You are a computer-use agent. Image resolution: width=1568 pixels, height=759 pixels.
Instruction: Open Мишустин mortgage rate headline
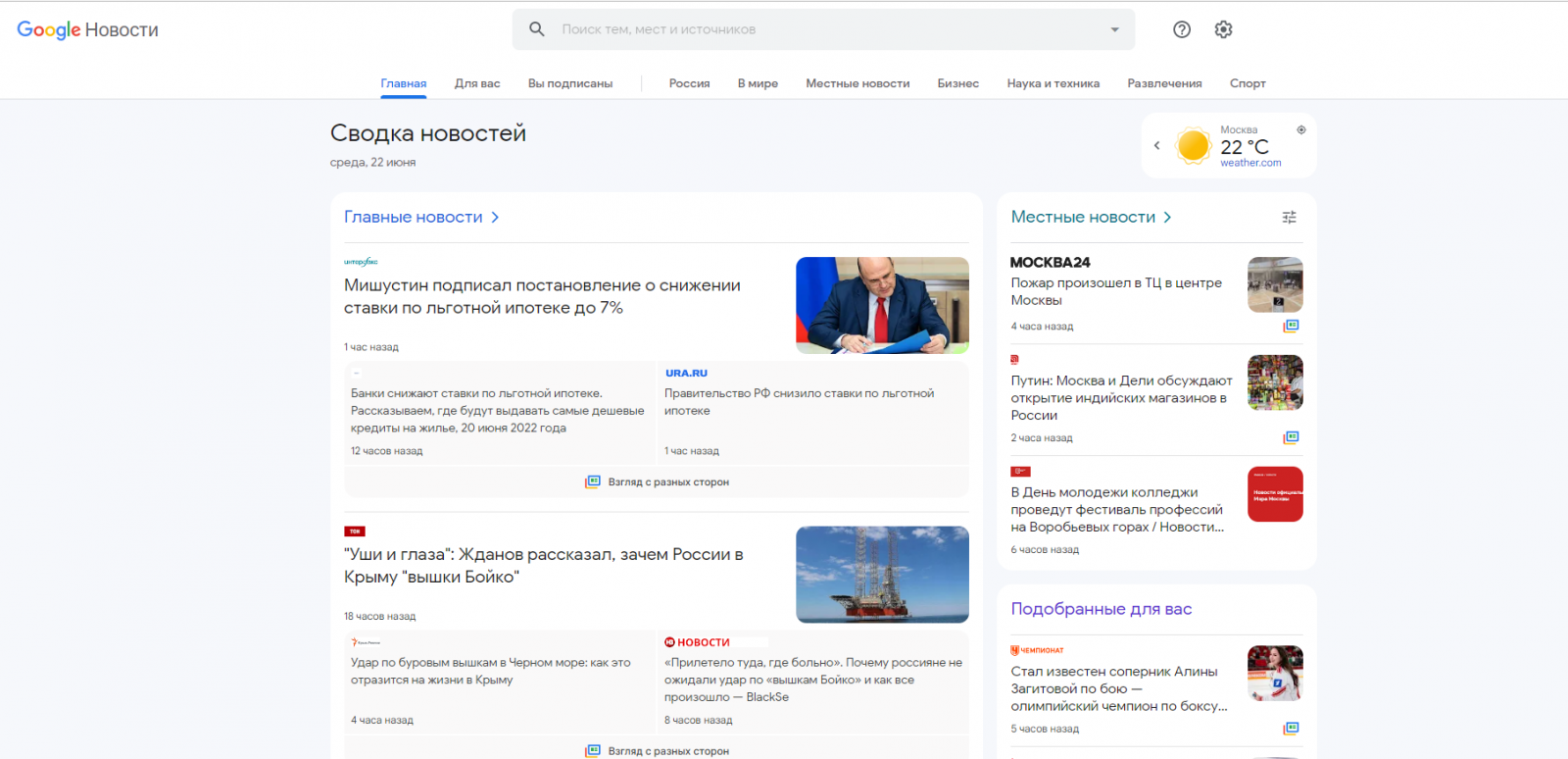coord(542,296)
